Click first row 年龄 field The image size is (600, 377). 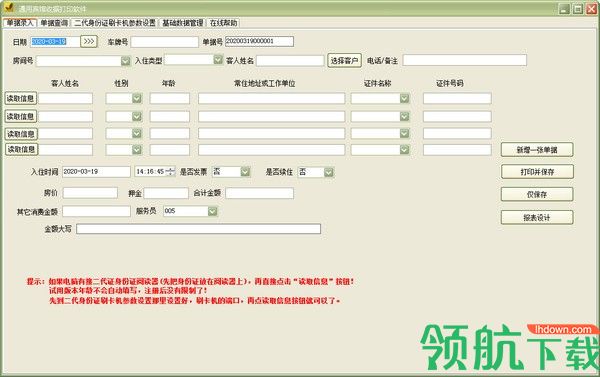pyautogui.click(x=170, y=98)
